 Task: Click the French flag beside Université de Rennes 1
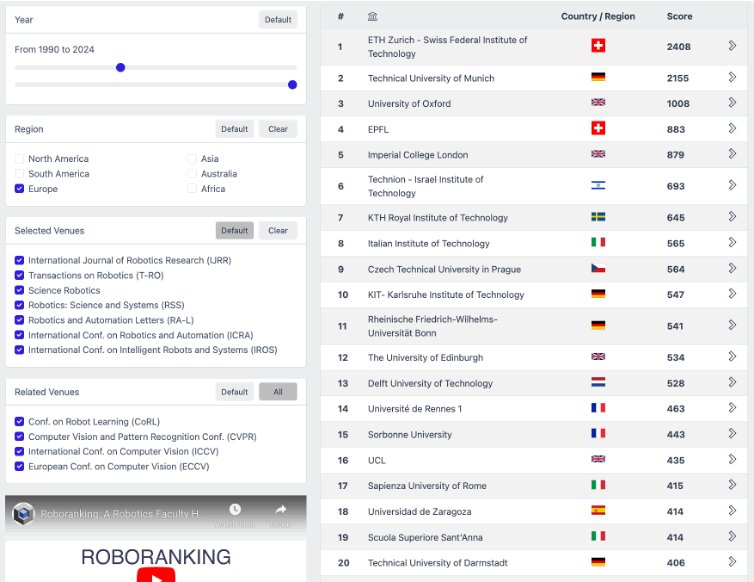(x=598, y=408)
